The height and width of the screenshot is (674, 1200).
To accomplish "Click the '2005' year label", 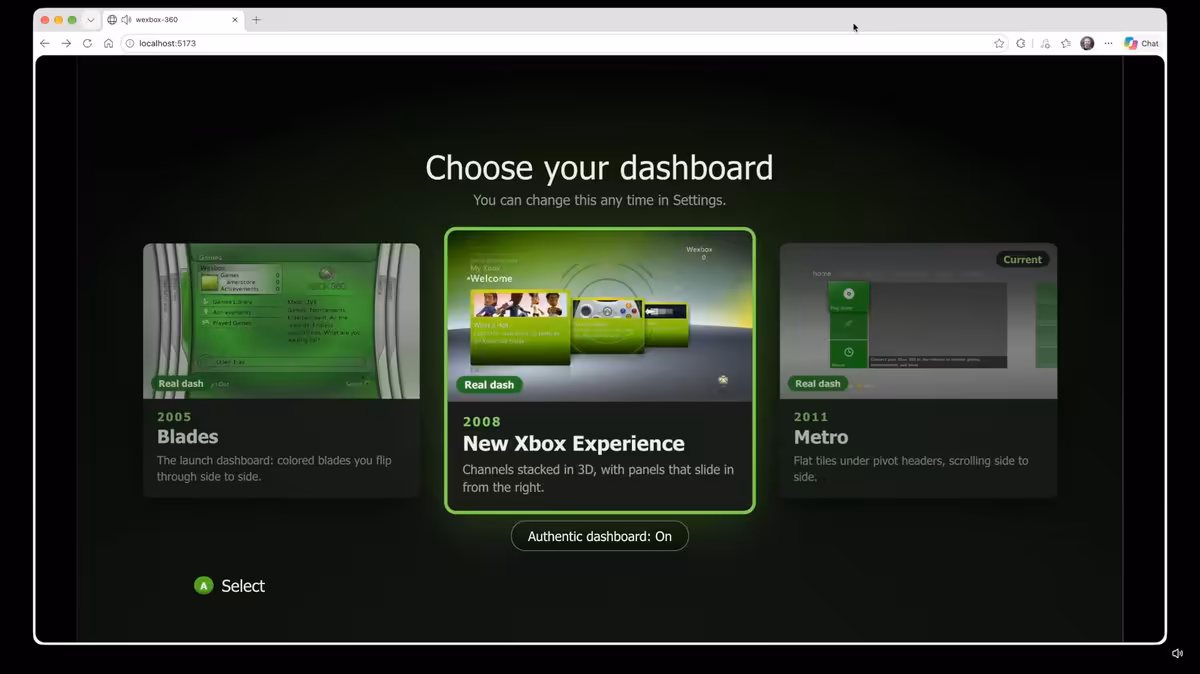I will pos(174,417).
